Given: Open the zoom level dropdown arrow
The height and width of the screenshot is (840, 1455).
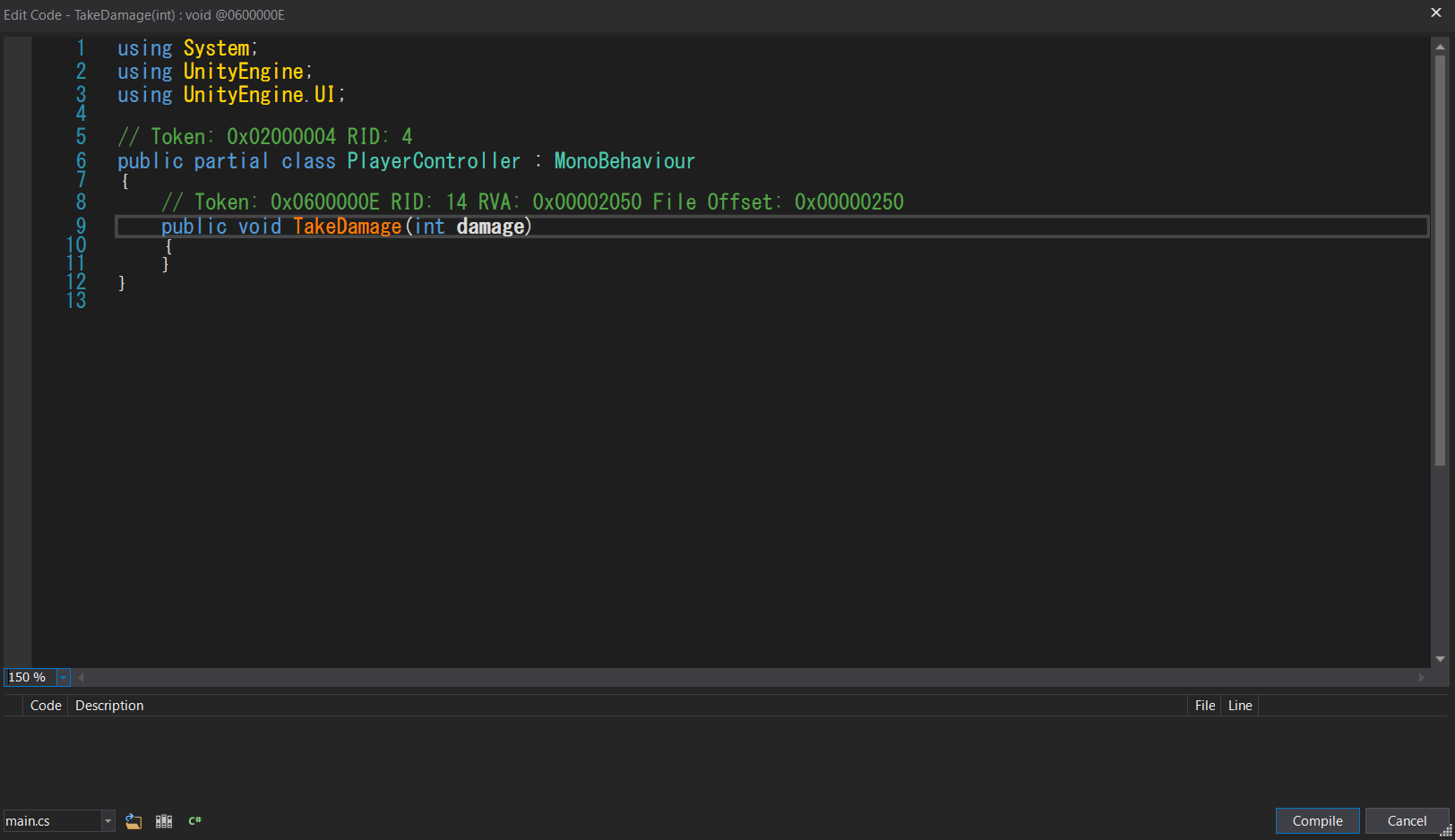Looking at the screenshot, I should click(x=63, y=678).
